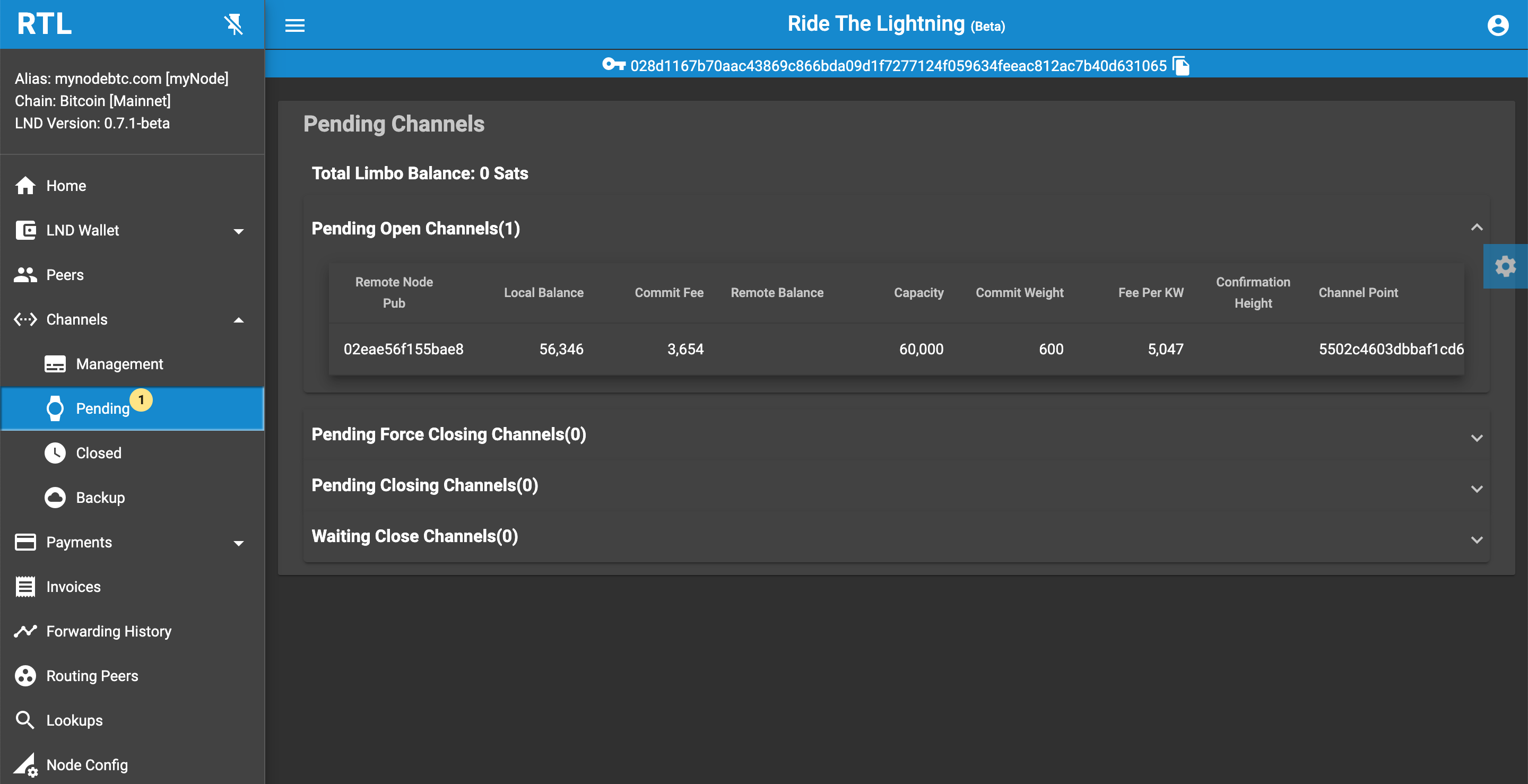Screen dimensions: 1528x784
Task: Expand the LND Wallet submenu arrow
Action: click(238, 231)
